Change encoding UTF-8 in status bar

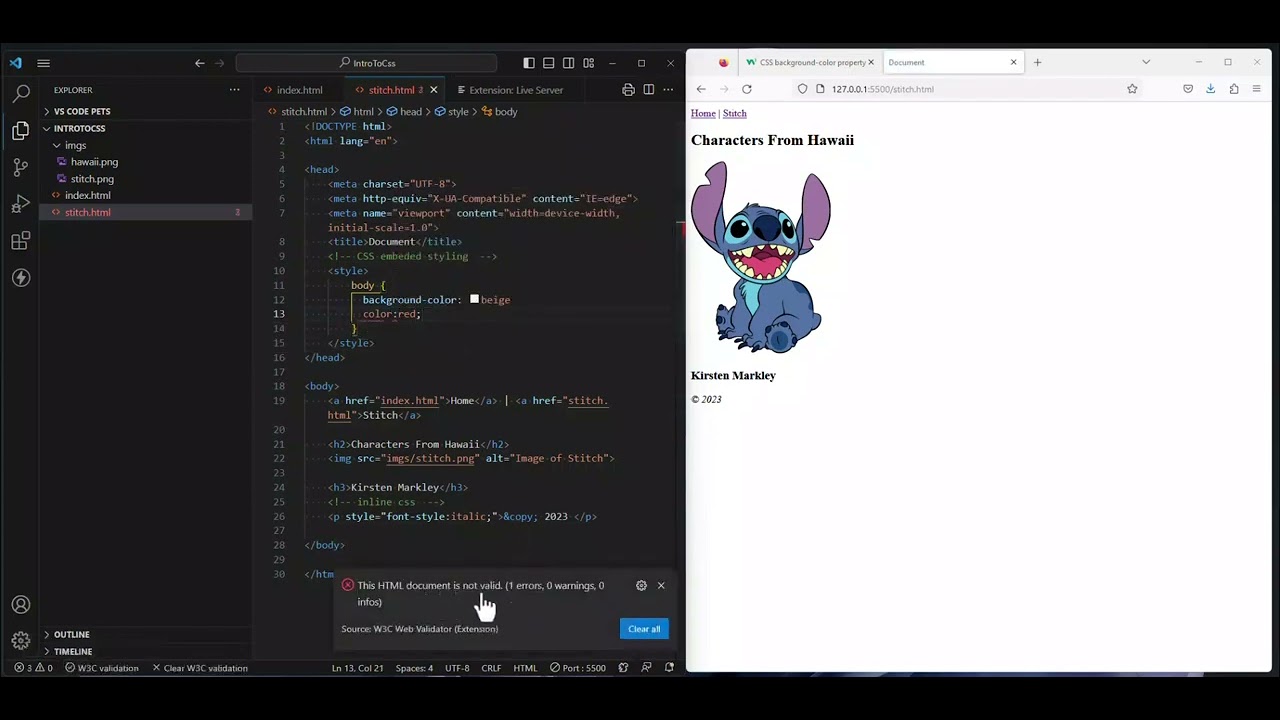[457, 668]
